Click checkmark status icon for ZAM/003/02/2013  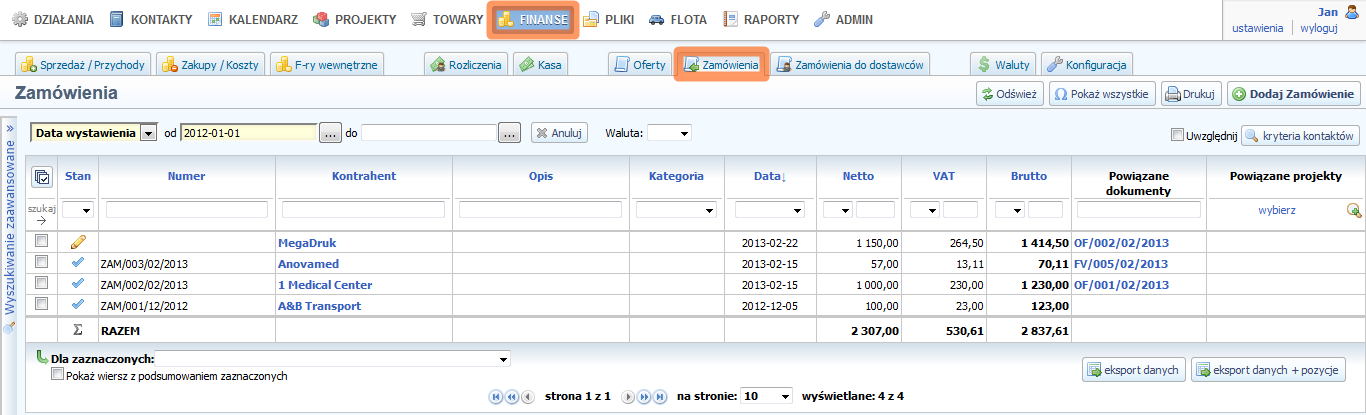pyautogui.click(x=78, y=264)
